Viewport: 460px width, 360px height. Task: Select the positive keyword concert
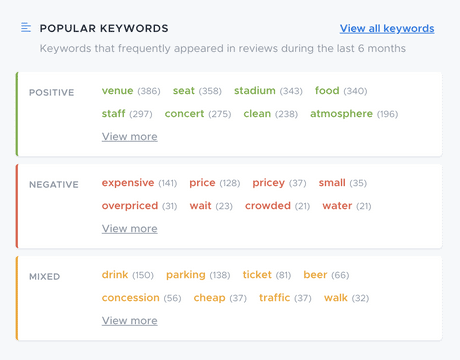(184, 114)
